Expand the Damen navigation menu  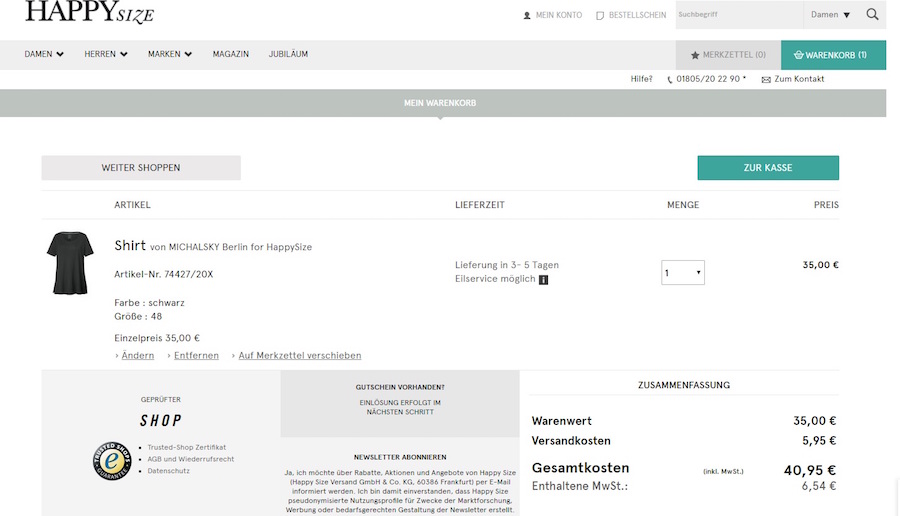pyautogui.click(x=44, y=54)
